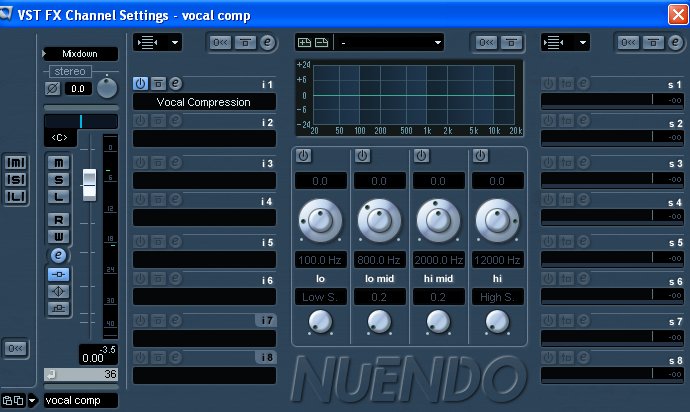Viewport: 690px width, 412px height.
Task: Bypass all sends button
Action: click(653, 43)
